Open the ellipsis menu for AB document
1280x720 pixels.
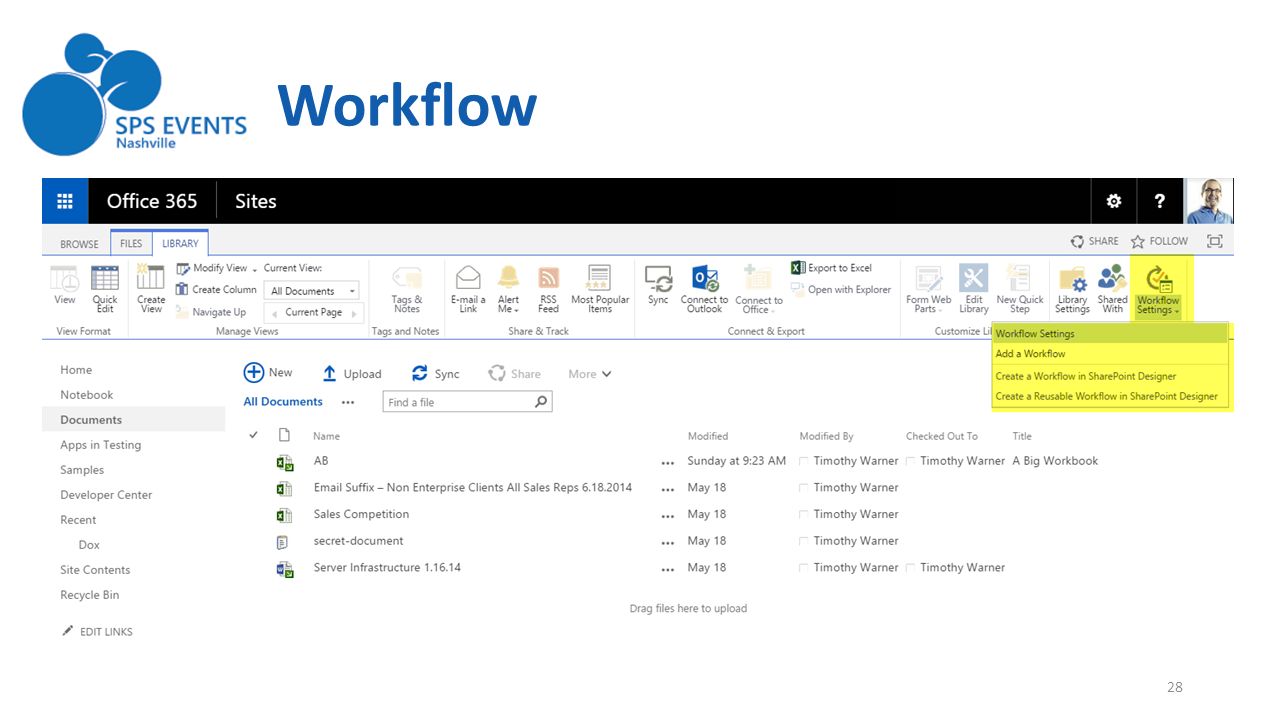pyautogui.click(x=668, y=462)
